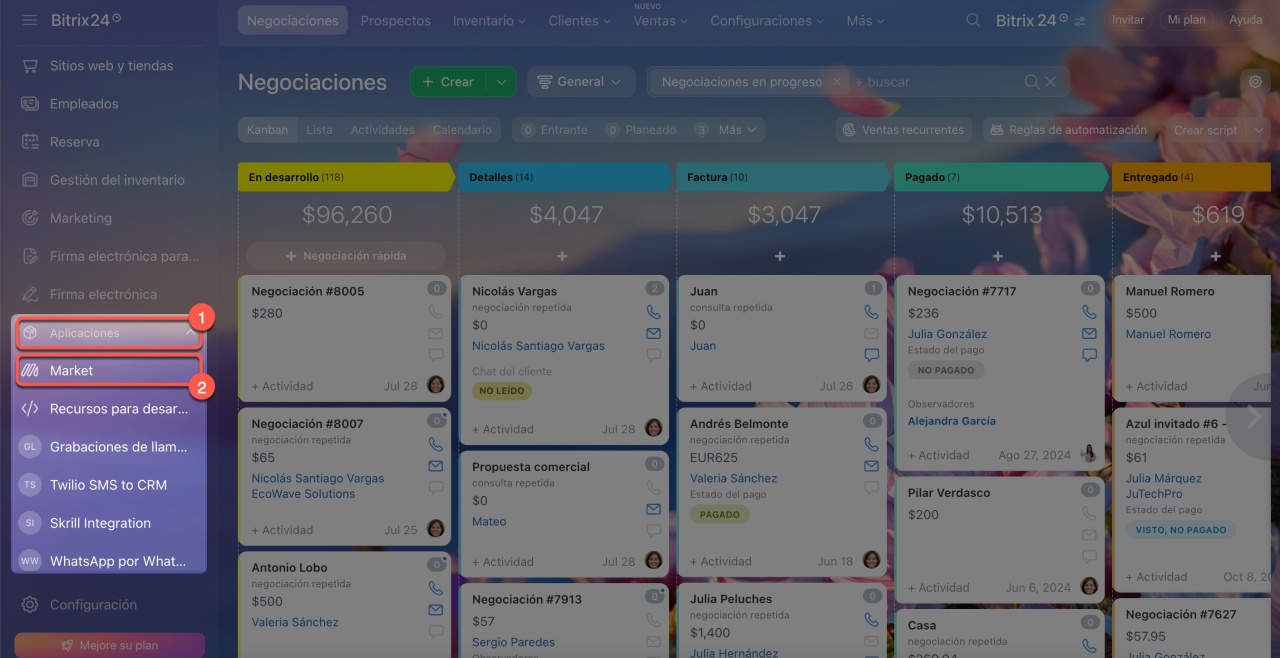1280x658 pixels.
Task: Switch to the Kanban view tab
Action: pos(268,130)
